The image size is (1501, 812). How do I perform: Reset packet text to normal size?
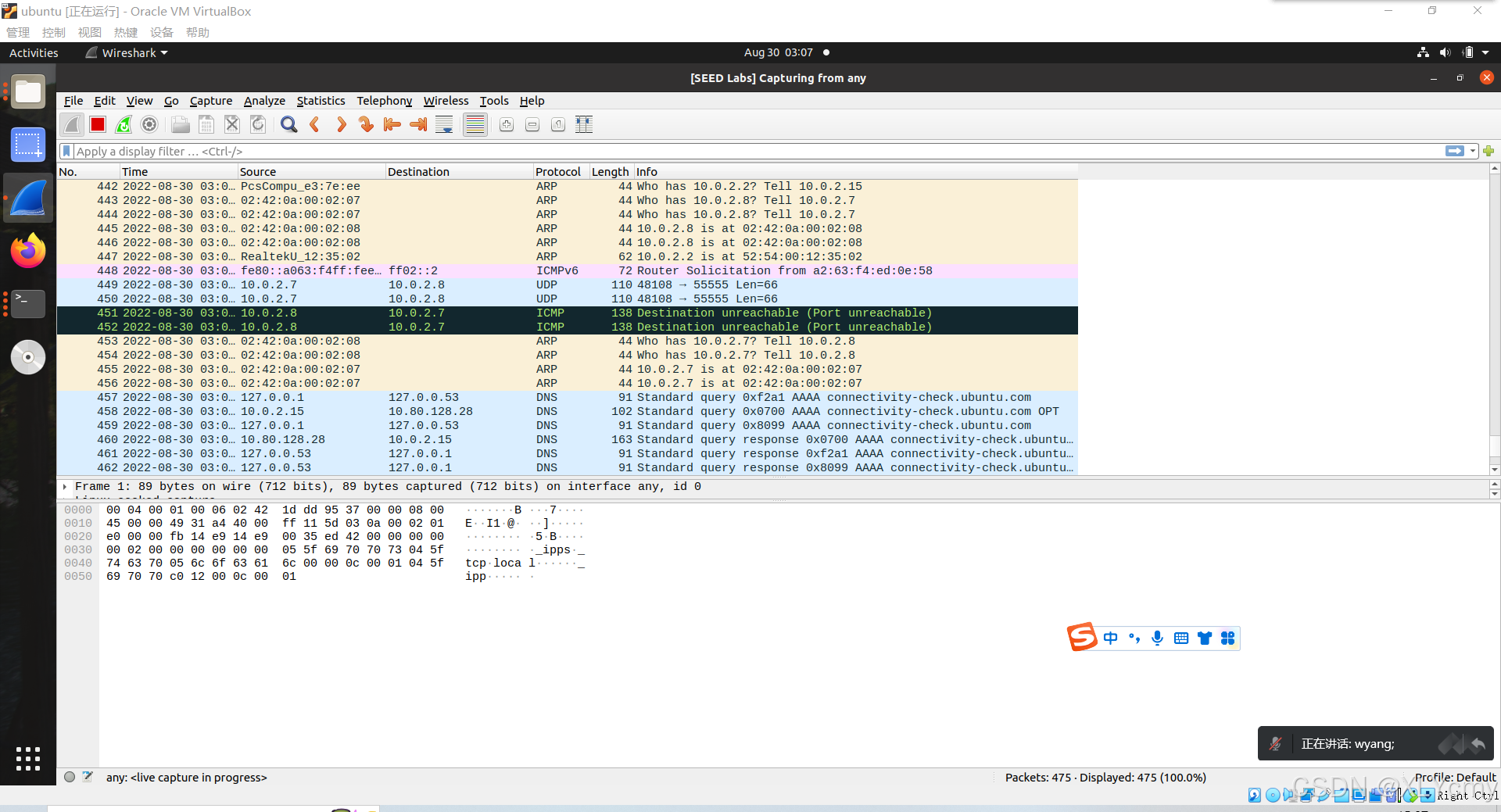[558, 124]
